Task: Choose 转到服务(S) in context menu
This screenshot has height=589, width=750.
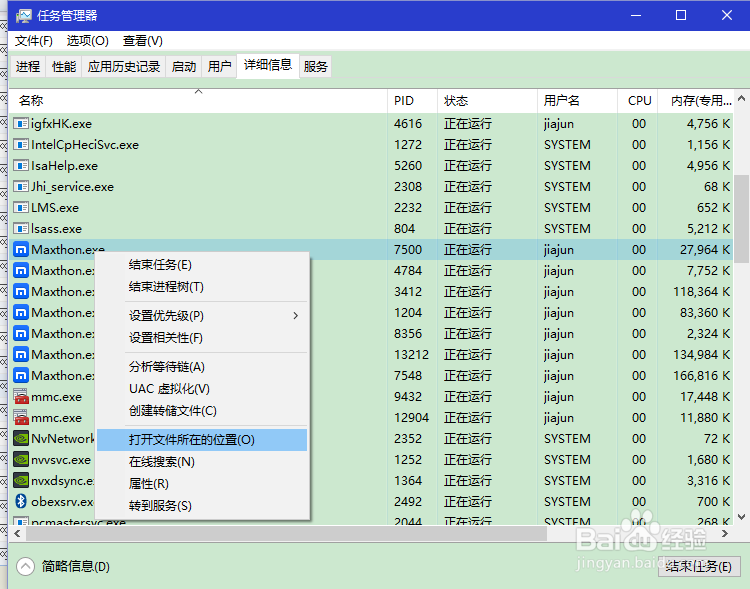Action: [202, 506]
